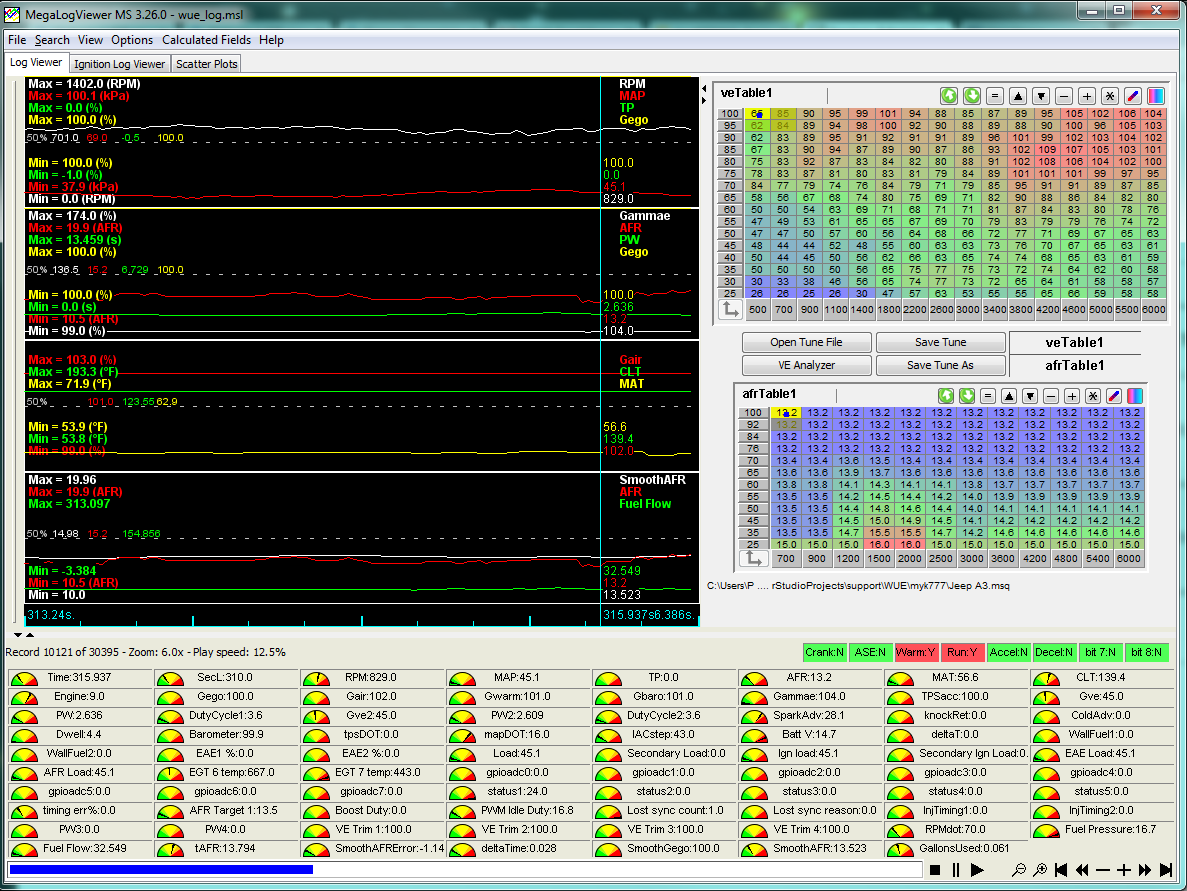1187x891 pixels.
Task: Click the color gradient swatch in afrTable1 toolbar
Action: click(1135, 396)
